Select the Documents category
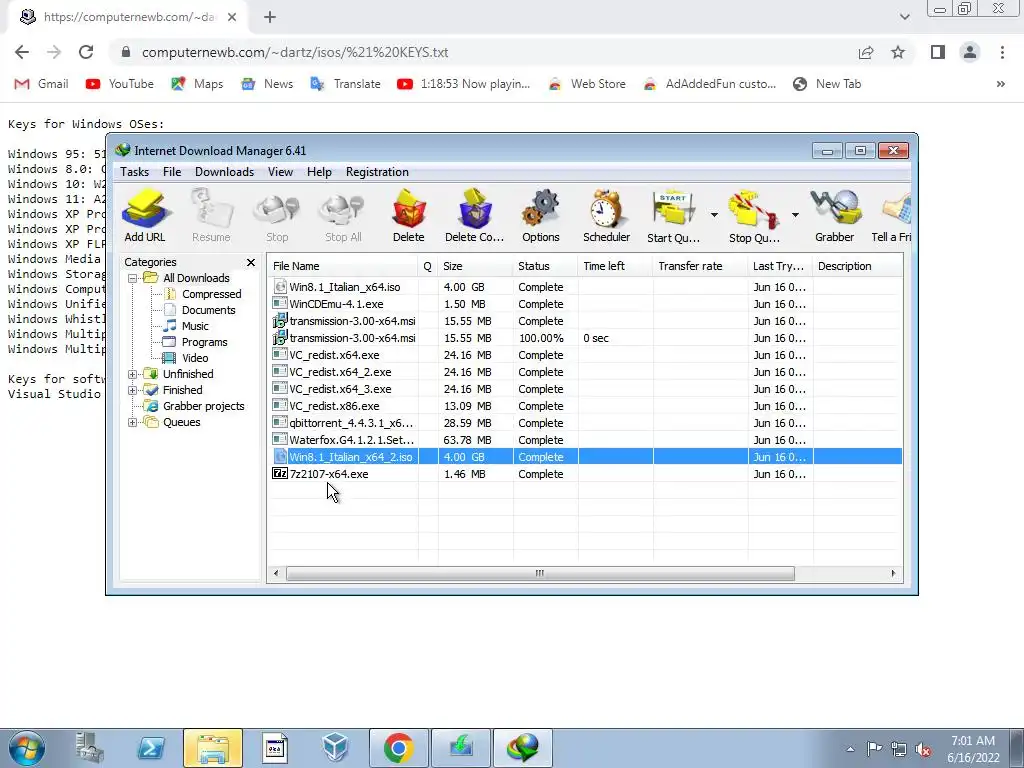The width and height of the screenshot is (1024, 768). tap(208, 310)
